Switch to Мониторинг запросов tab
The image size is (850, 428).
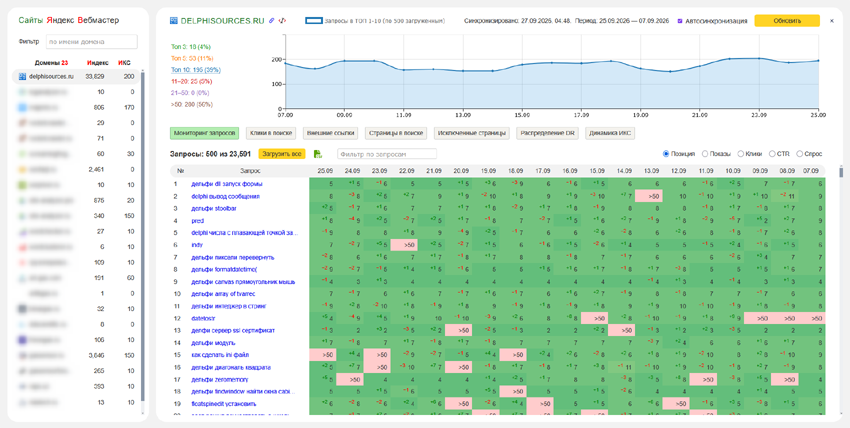coord(204,133)
